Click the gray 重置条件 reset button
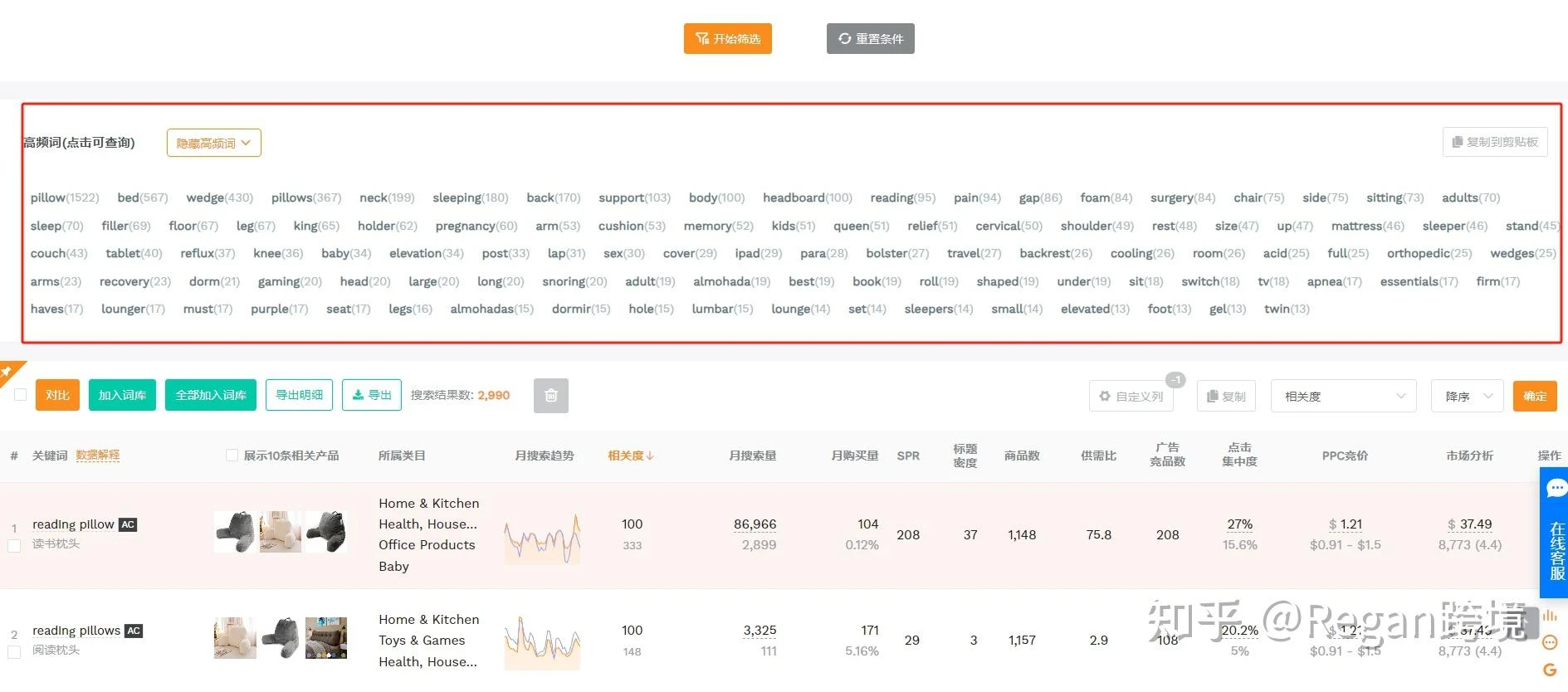Viewport: 1568px width, 692px height. coord(870,38)
